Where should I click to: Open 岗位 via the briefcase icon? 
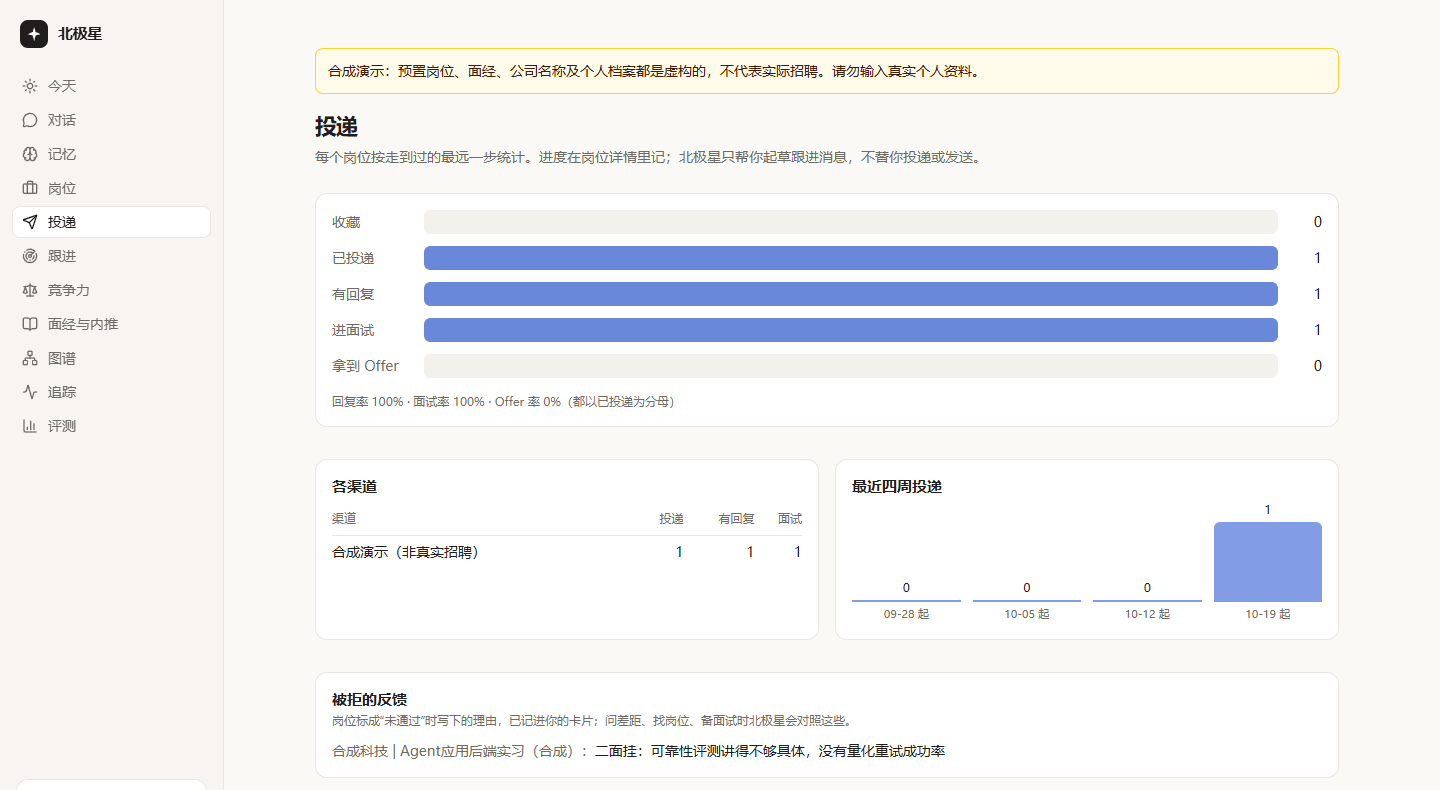(30, 188)
